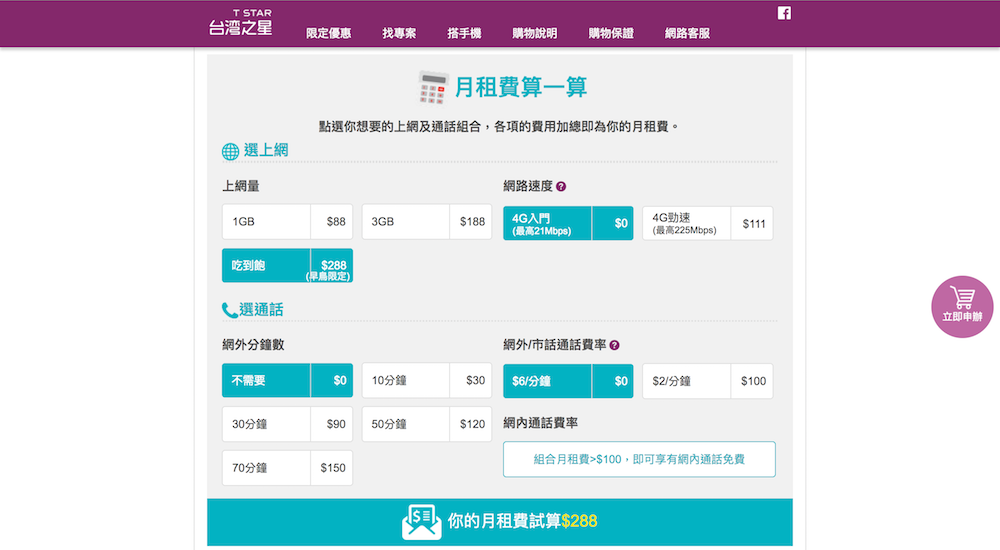Viewport: 1000px width, 550px height.
Task: Click help icon beside 網路速度
Action: pos(561,186)
